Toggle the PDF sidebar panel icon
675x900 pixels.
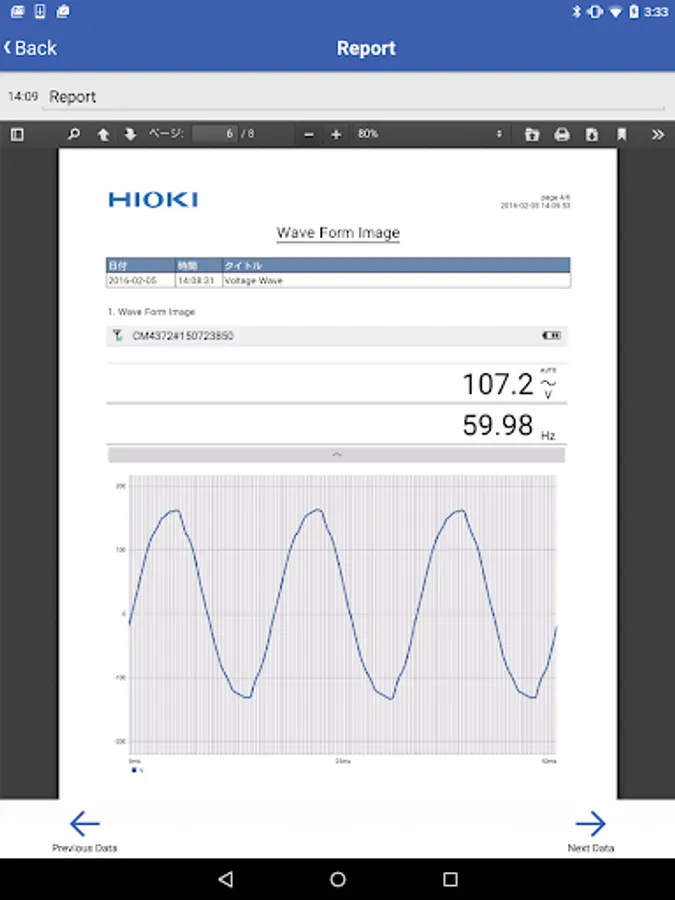click(x=17, y=134)
